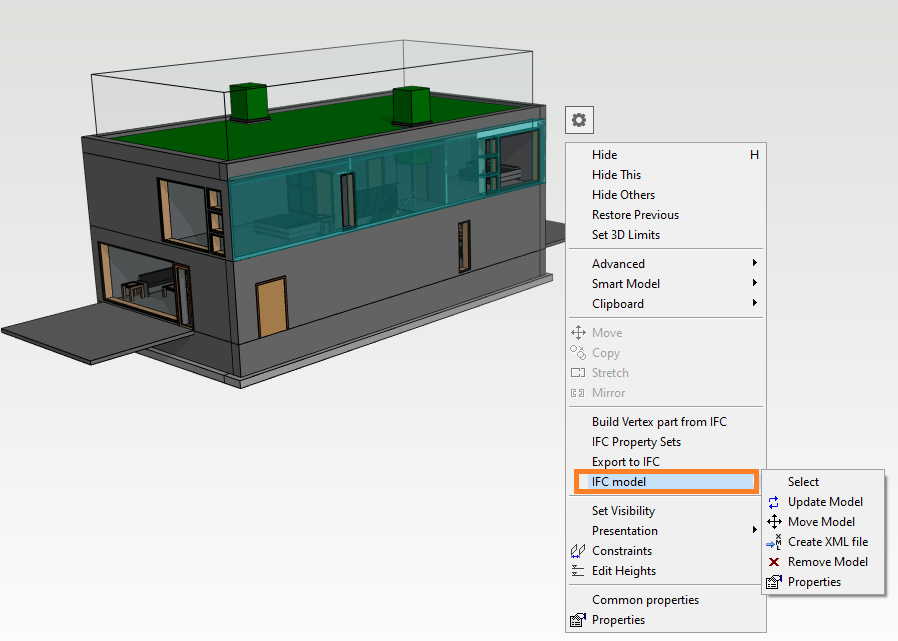Open the Smart Model submenu
Viewport: 898px width, 641px height.
point(625,283)
